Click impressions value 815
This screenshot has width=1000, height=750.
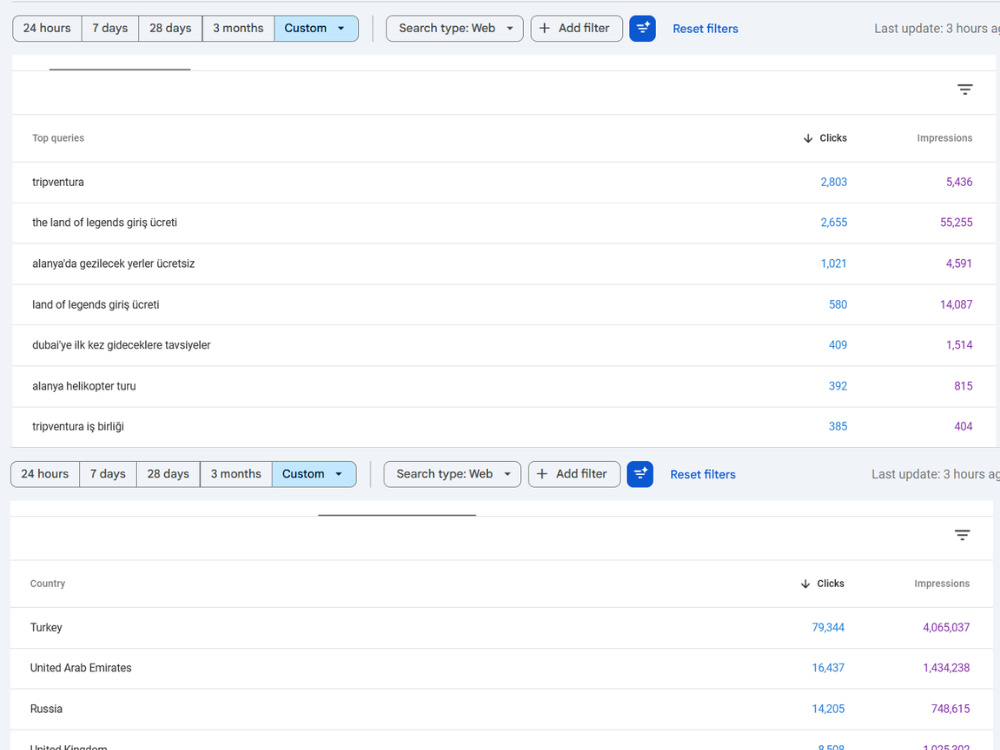point(963,386)
